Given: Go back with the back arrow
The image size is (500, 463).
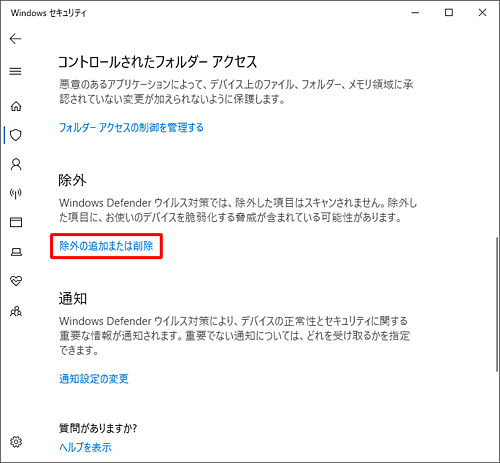Looking at the screenshot, I should click(x=15, y=39).
